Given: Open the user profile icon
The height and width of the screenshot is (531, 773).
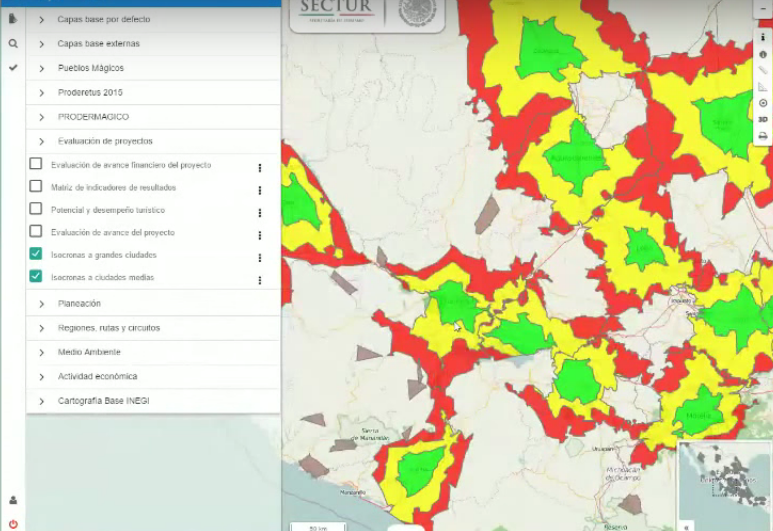Looking at the screenshot, I should (13, 500).
